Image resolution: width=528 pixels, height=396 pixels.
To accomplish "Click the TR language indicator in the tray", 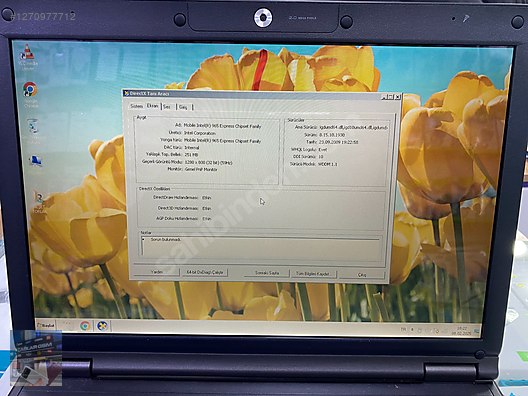I will [x=403, y=329].
